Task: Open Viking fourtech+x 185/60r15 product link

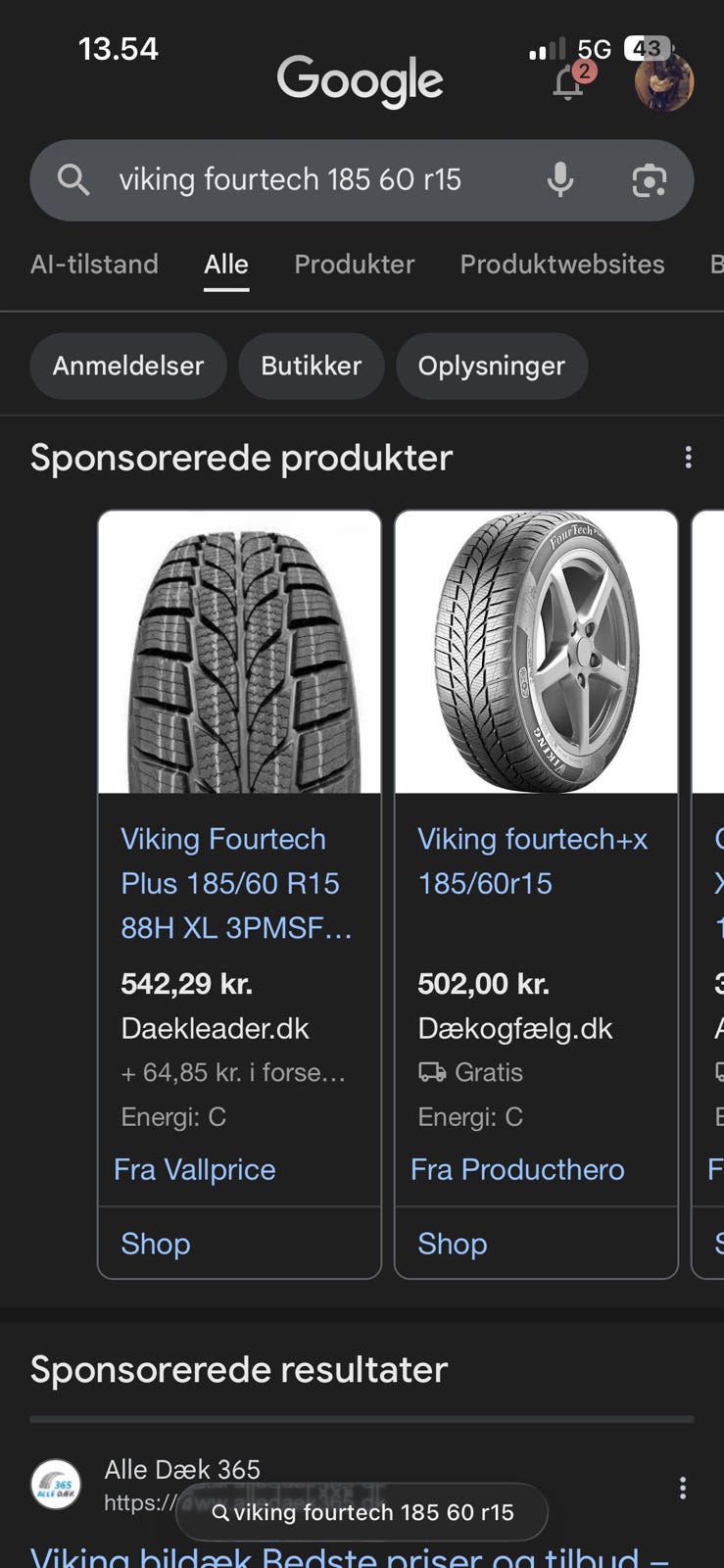Action: [532, 860]
